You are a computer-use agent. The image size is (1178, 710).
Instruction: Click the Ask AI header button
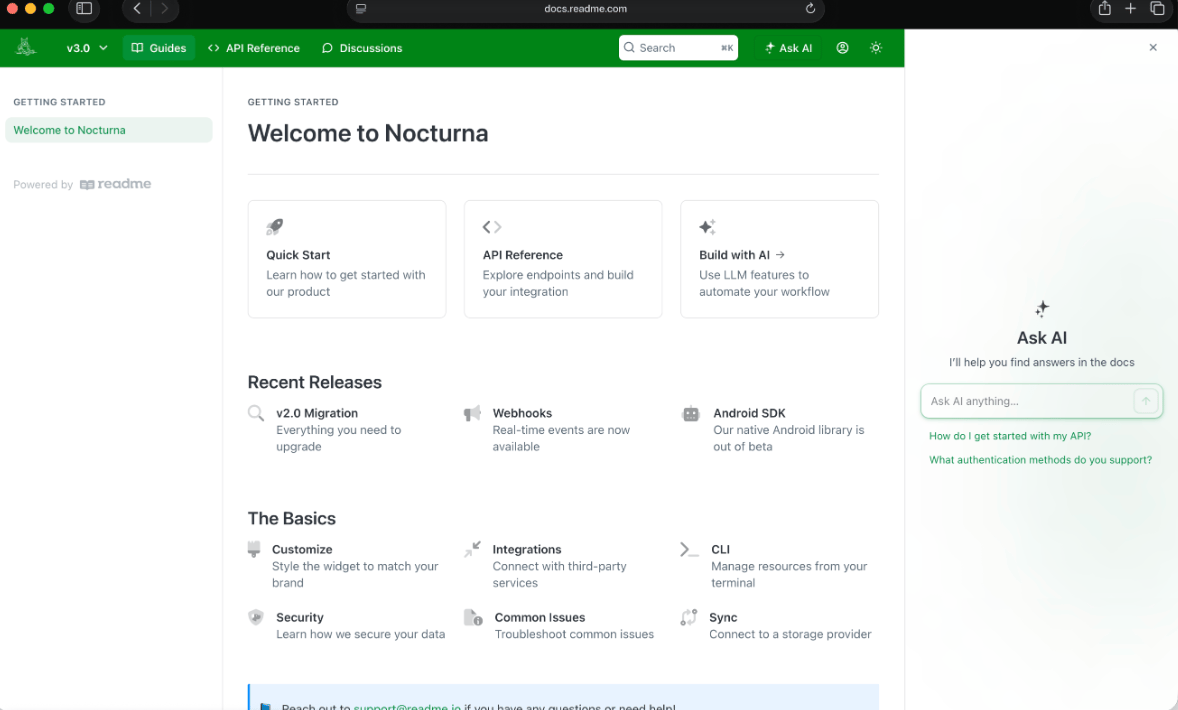tap(788, 48)
